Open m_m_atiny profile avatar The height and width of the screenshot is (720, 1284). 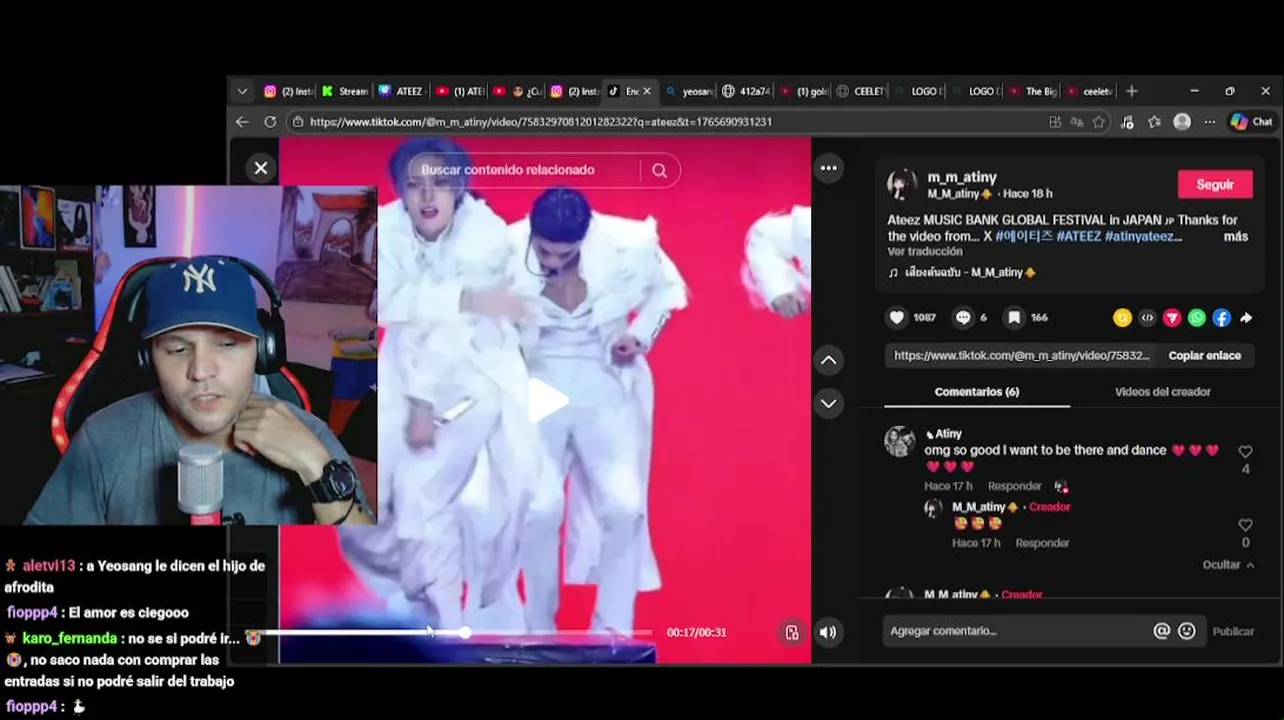click(902, 184)
